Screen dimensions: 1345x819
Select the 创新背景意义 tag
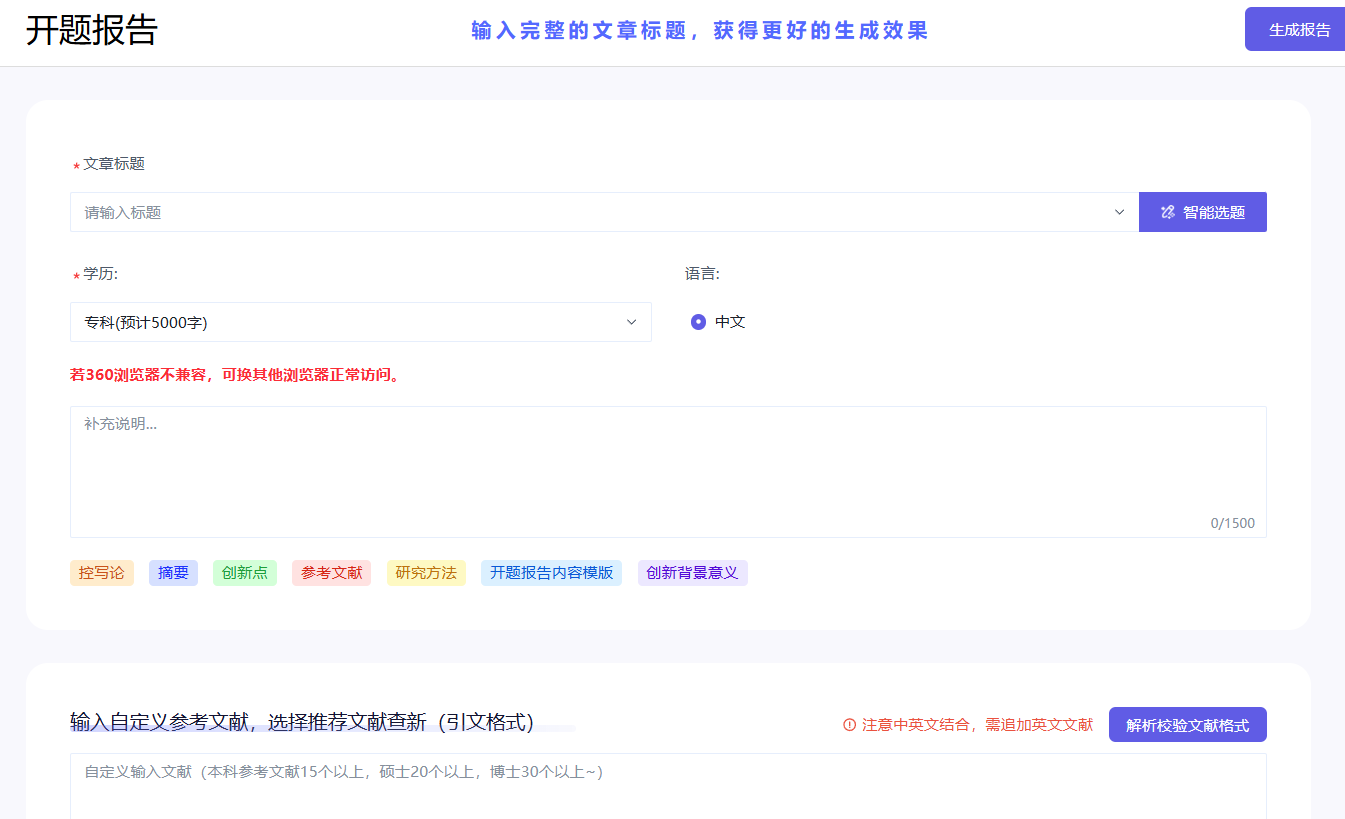(692, 573)
